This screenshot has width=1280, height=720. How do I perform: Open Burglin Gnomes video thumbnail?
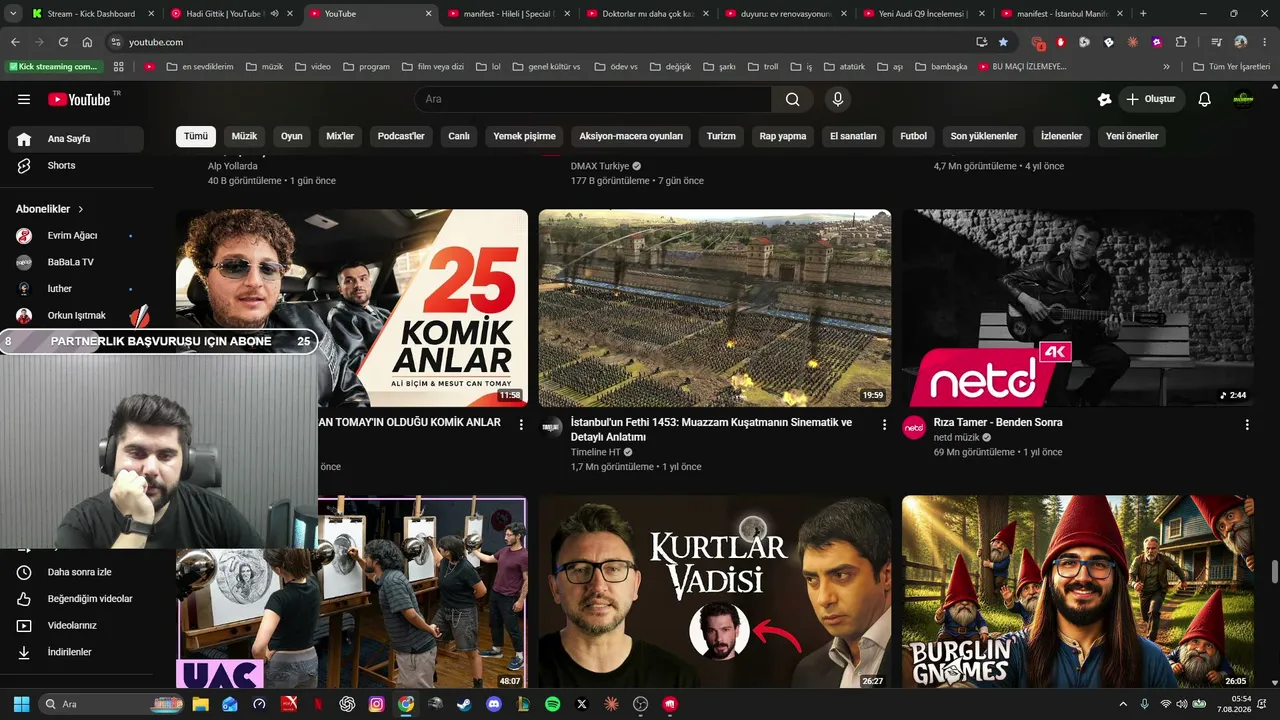click(1078, 592)
